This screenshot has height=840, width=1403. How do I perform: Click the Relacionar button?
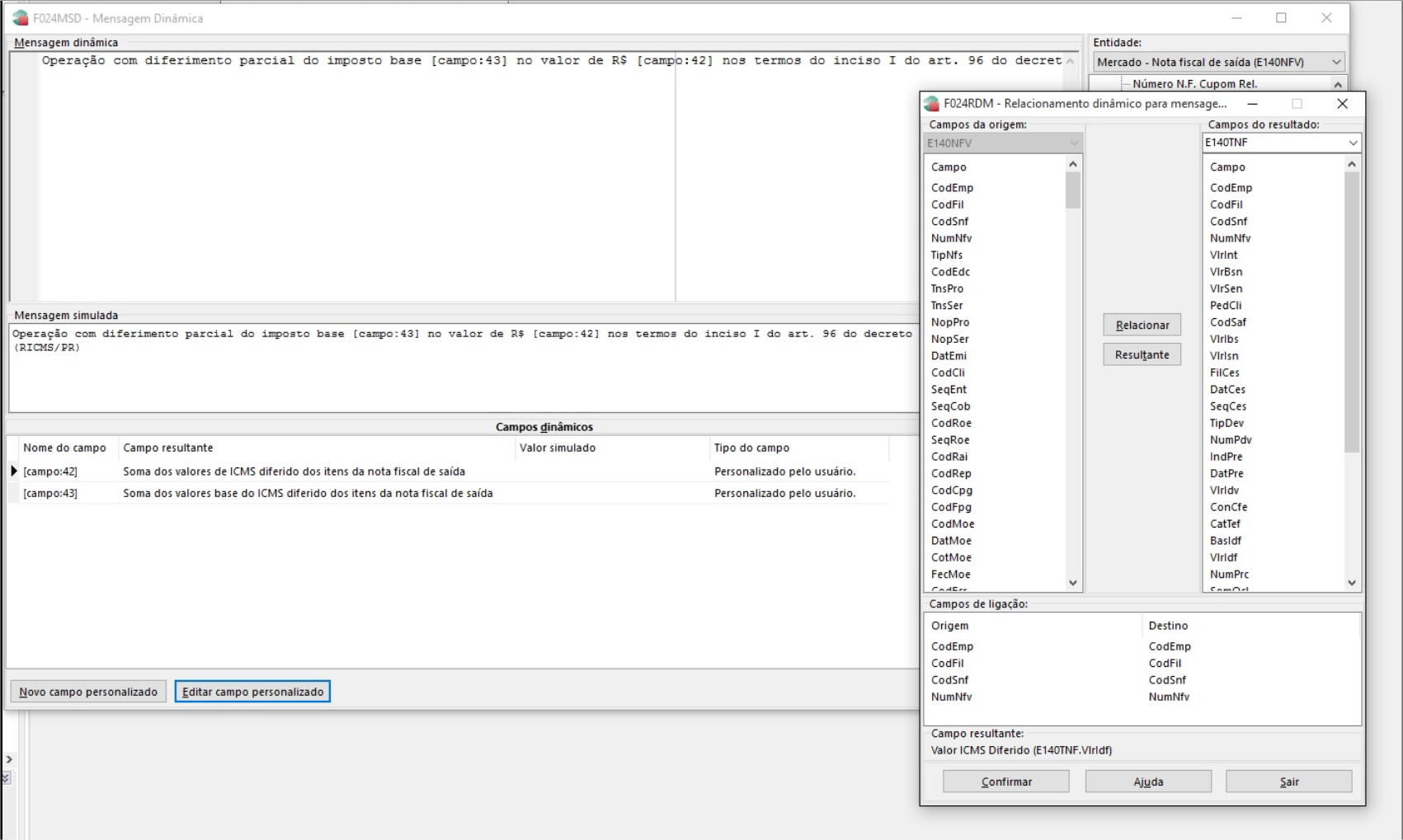click(1142, 325)
